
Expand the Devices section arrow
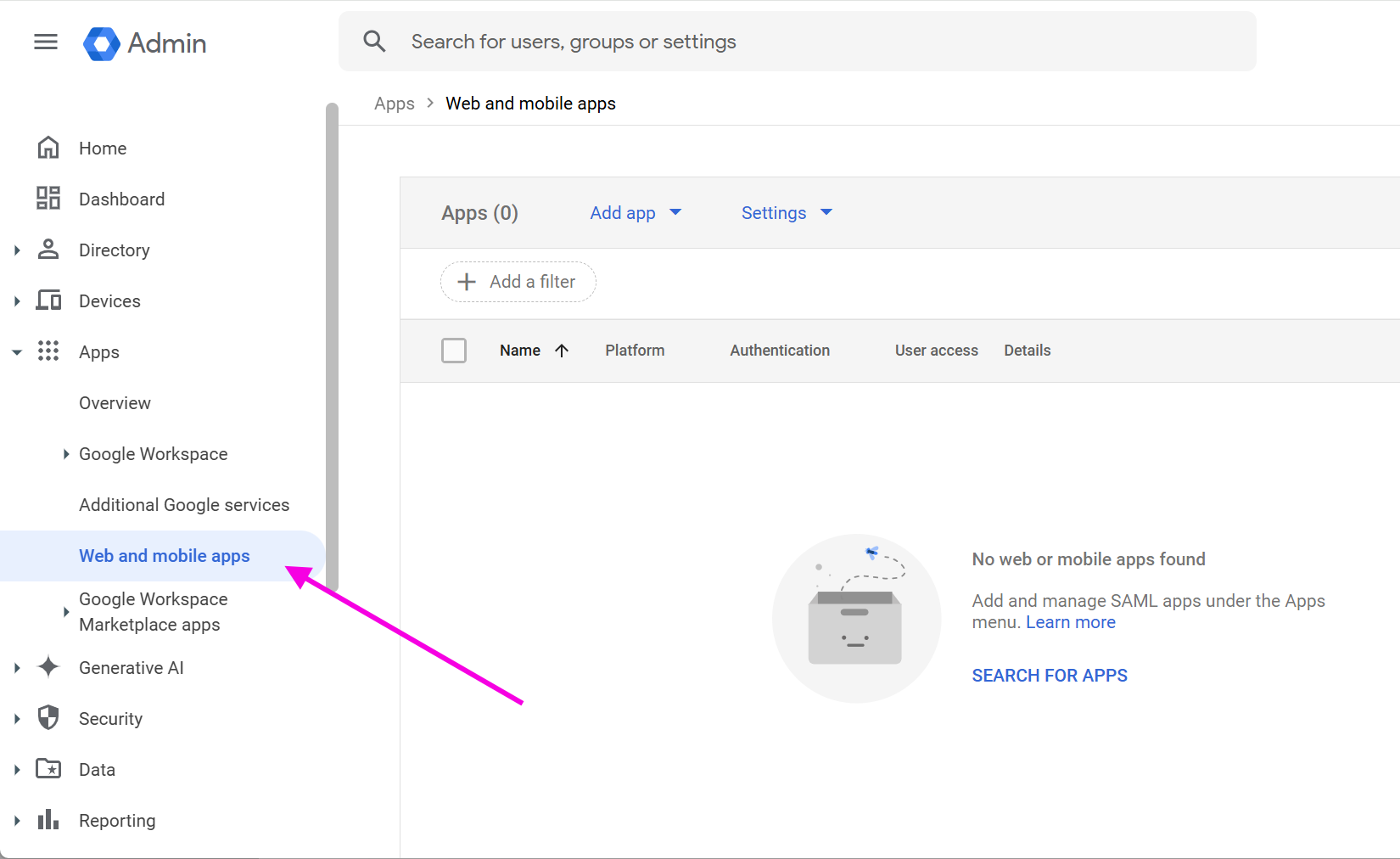(17, 301)
